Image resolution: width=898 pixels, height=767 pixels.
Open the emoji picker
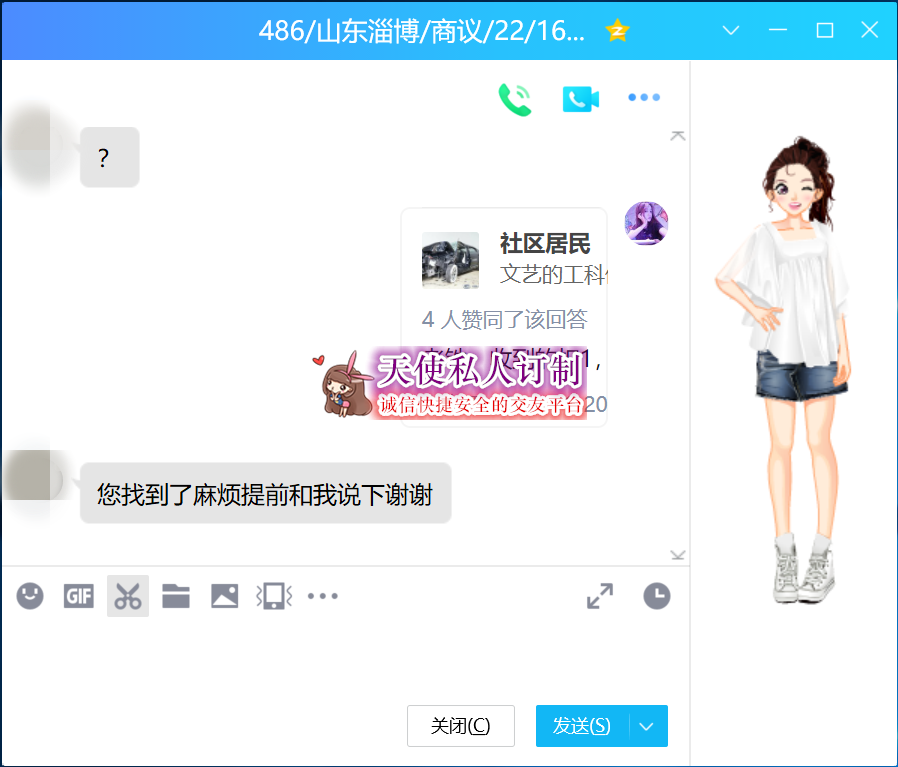30,597
